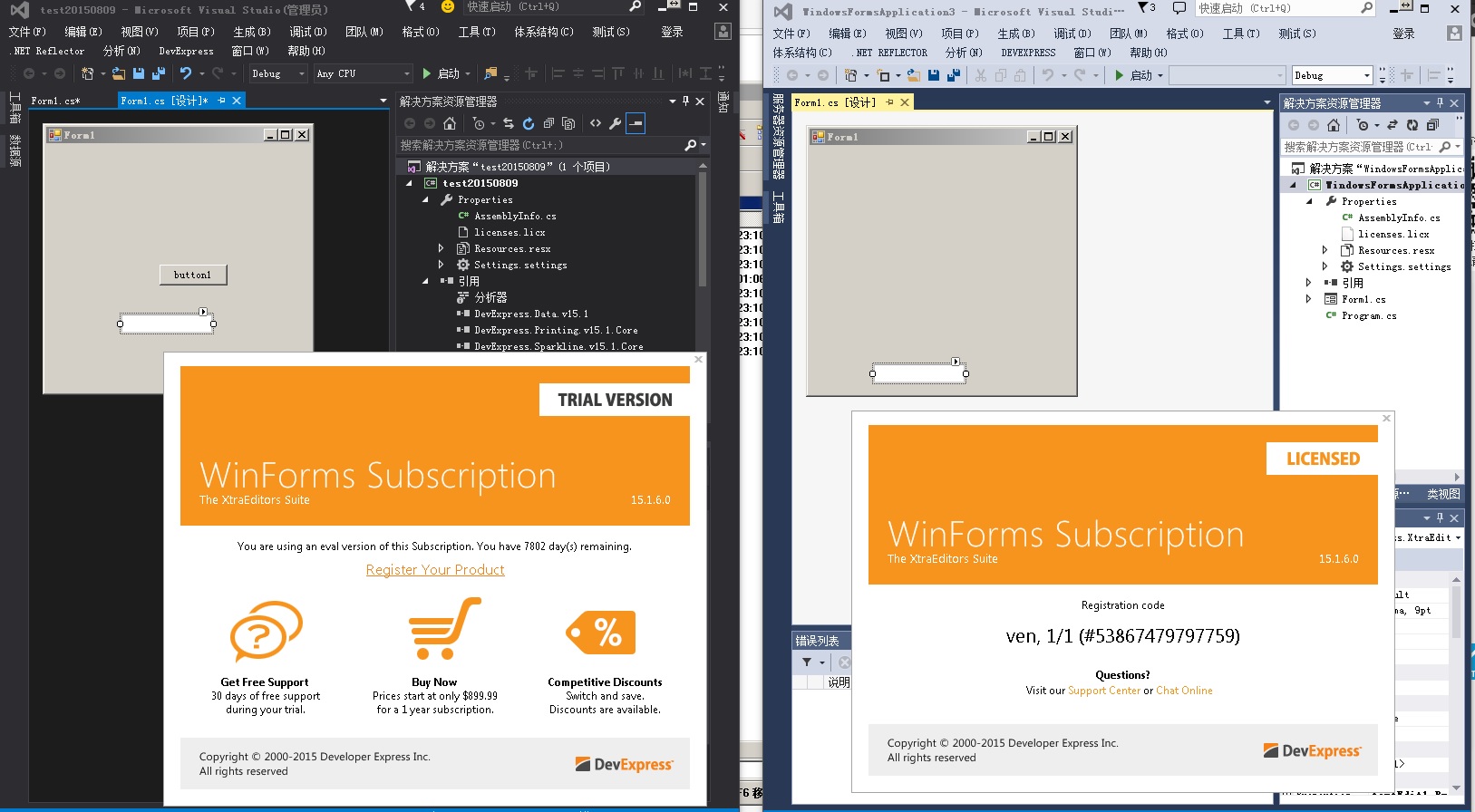The width and height of the screenshot is (1475, 812).
Task: Click account avatar icon in left Visual Studio
Action: [x=723, y=32]
